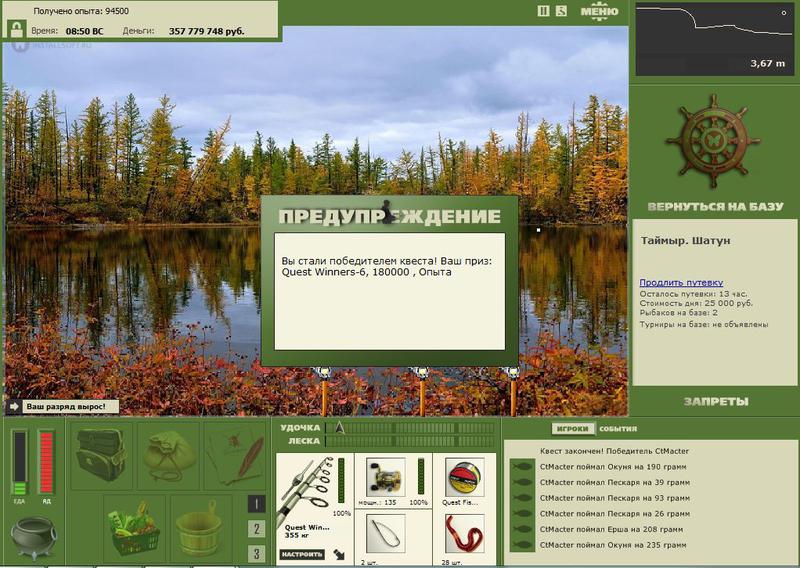Click the time value 08:50 ВС
This screenshot has height=568, width=800.
(x=84, y=31)
